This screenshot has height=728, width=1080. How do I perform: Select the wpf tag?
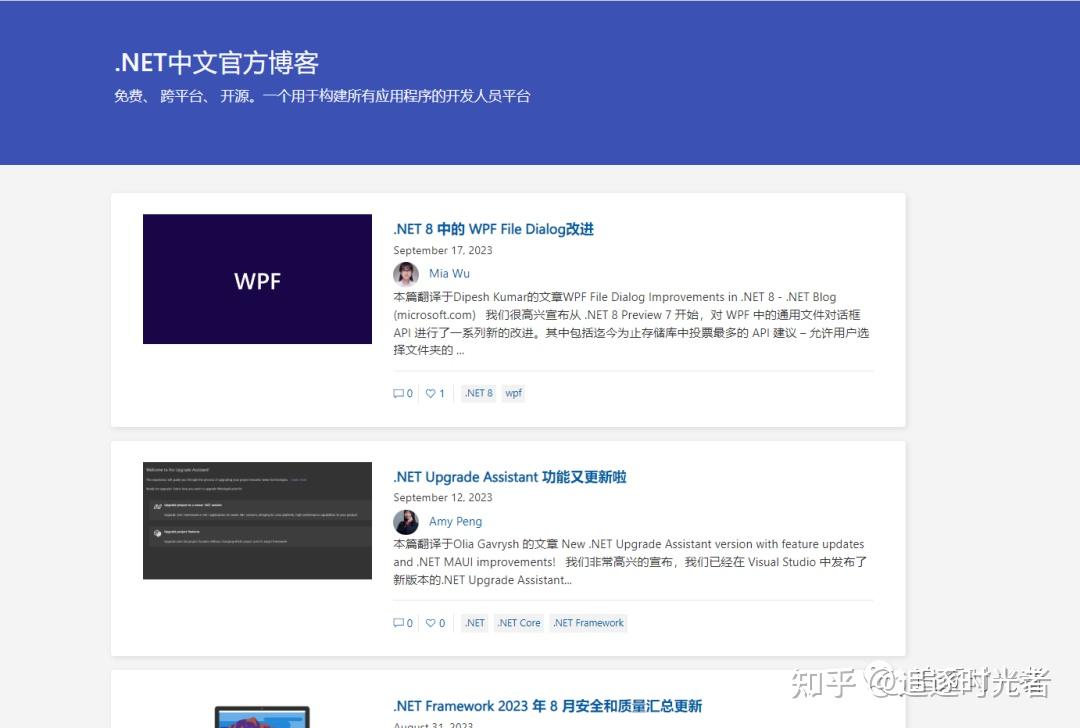(513, 393)
